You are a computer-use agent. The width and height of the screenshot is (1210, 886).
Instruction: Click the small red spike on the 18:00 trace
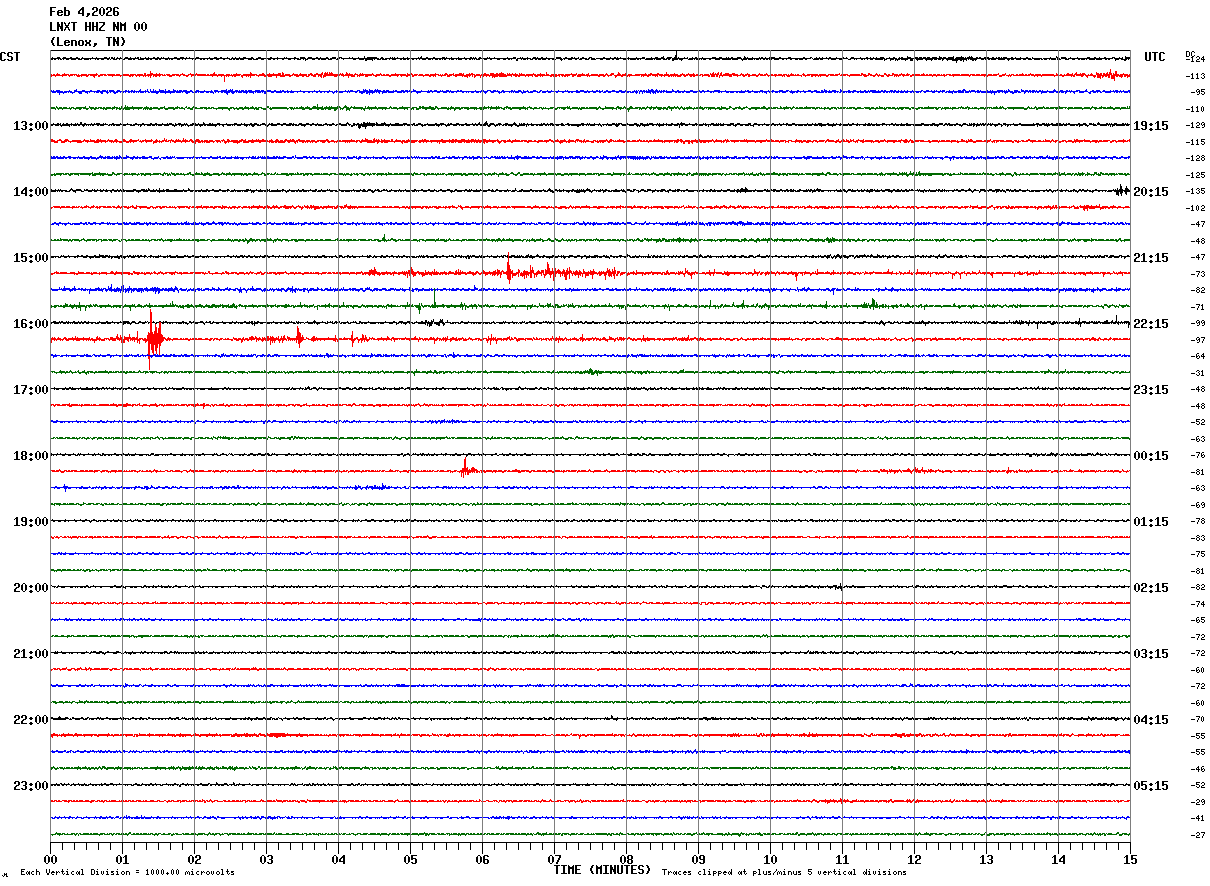pyautogui.click(x=468, y=467)
